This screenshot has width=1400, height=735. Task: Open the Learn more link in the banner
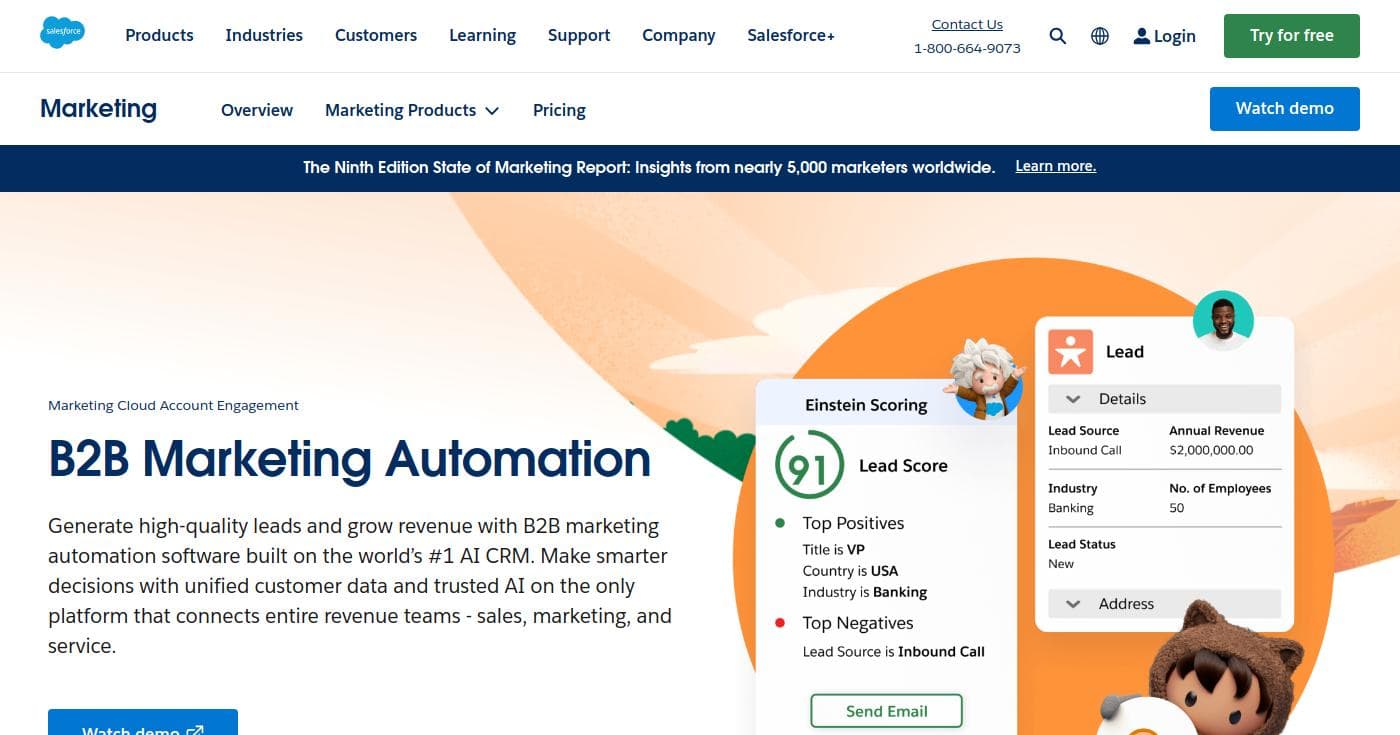point(1055,166)
